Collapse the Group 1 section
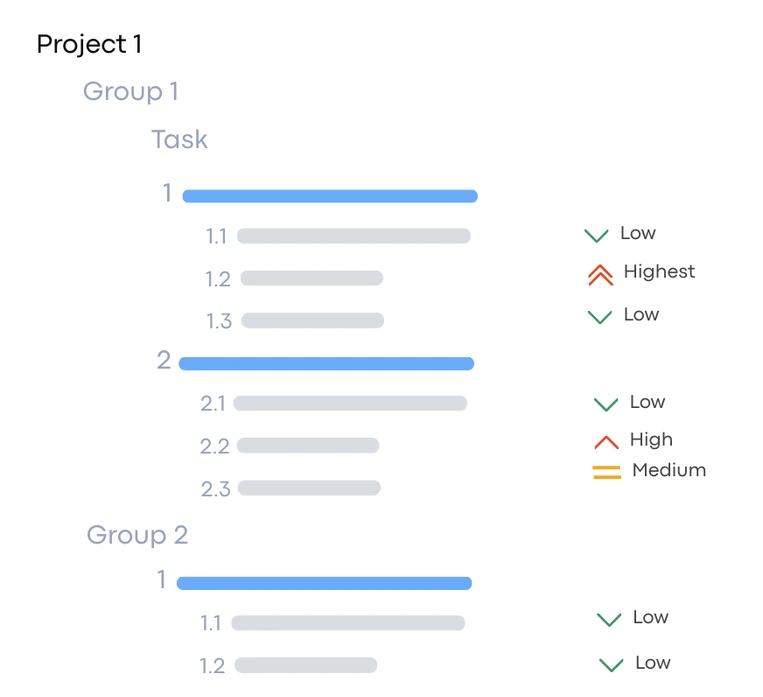 130,92
